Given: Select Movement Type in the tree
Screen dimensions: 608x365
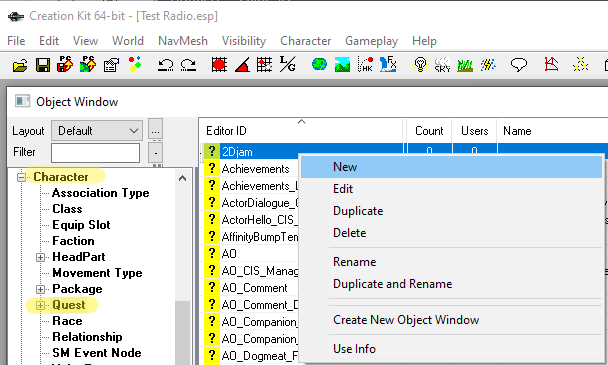Looking at the screenshot, I should coord(97,273).
